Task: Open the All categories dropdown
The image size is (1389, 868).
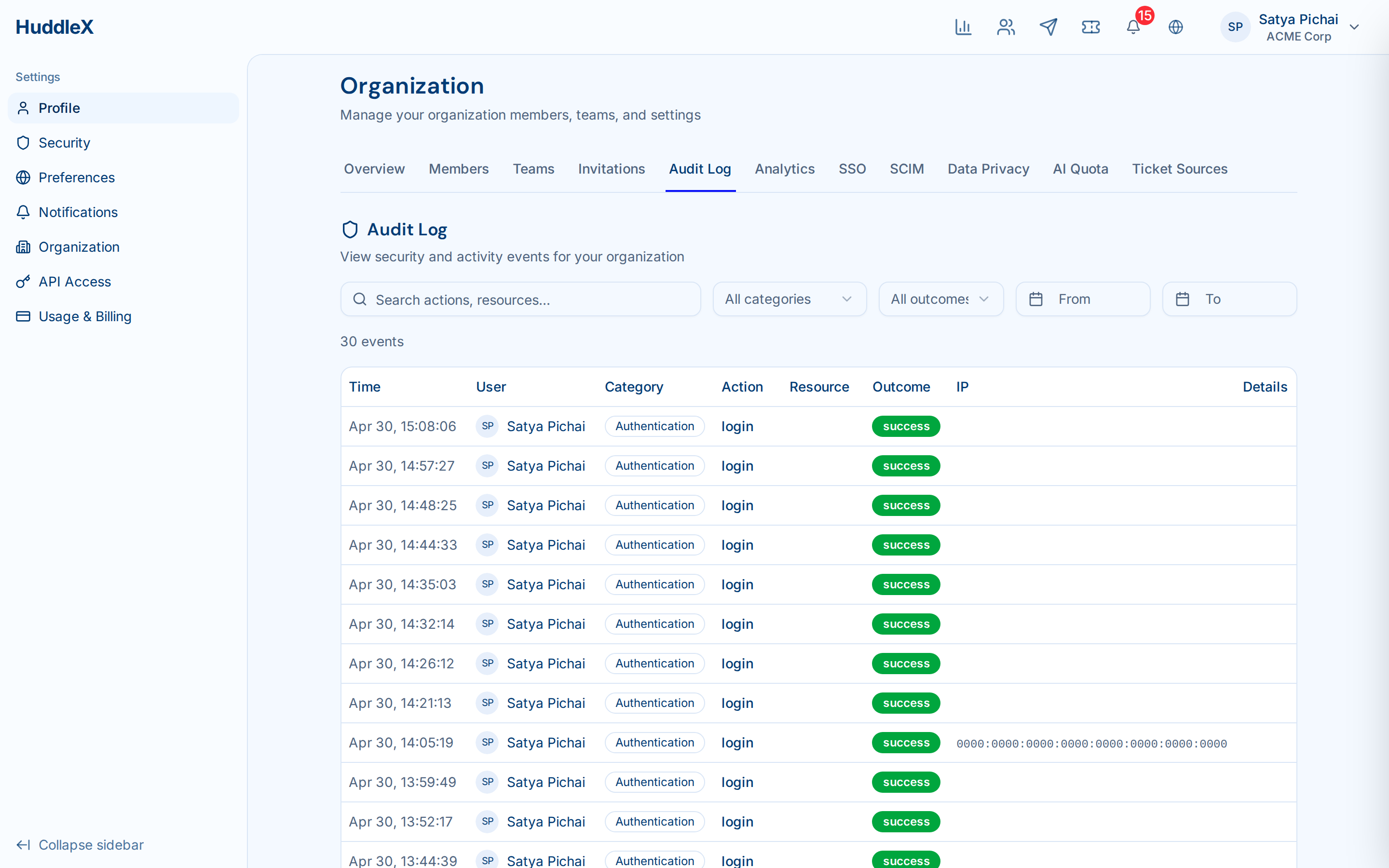Action: (x=789, y=299)
